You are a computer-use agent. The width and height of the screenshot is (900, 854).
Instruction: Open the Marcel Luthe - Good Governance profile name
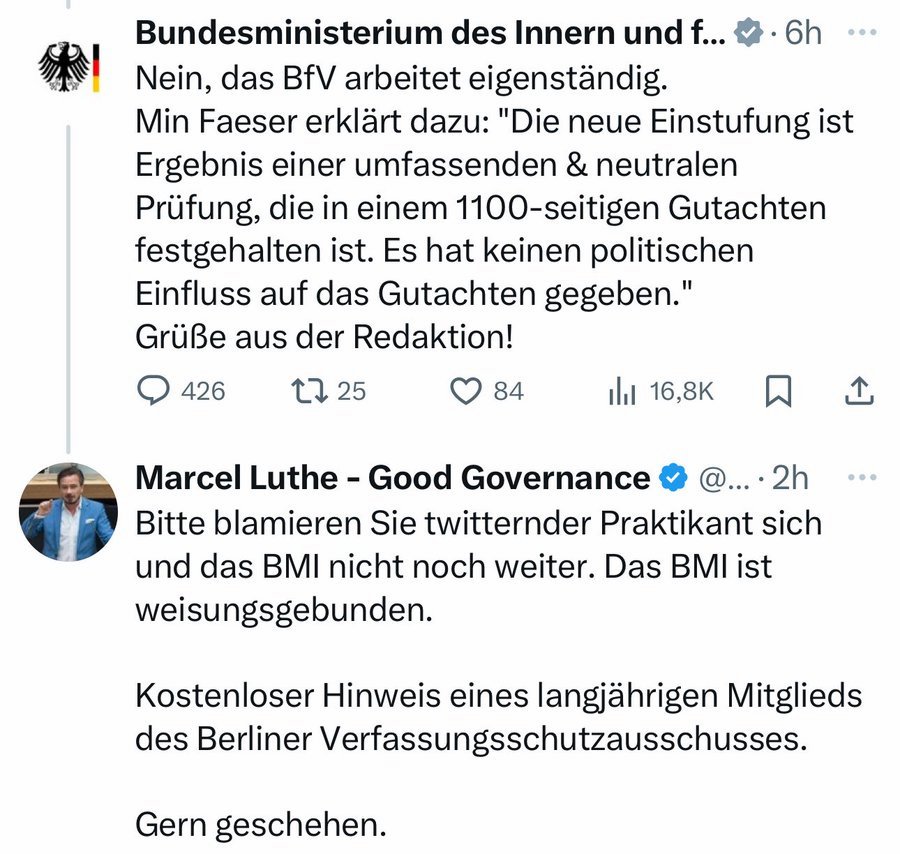pyautogui.click(x=392, y=478)
